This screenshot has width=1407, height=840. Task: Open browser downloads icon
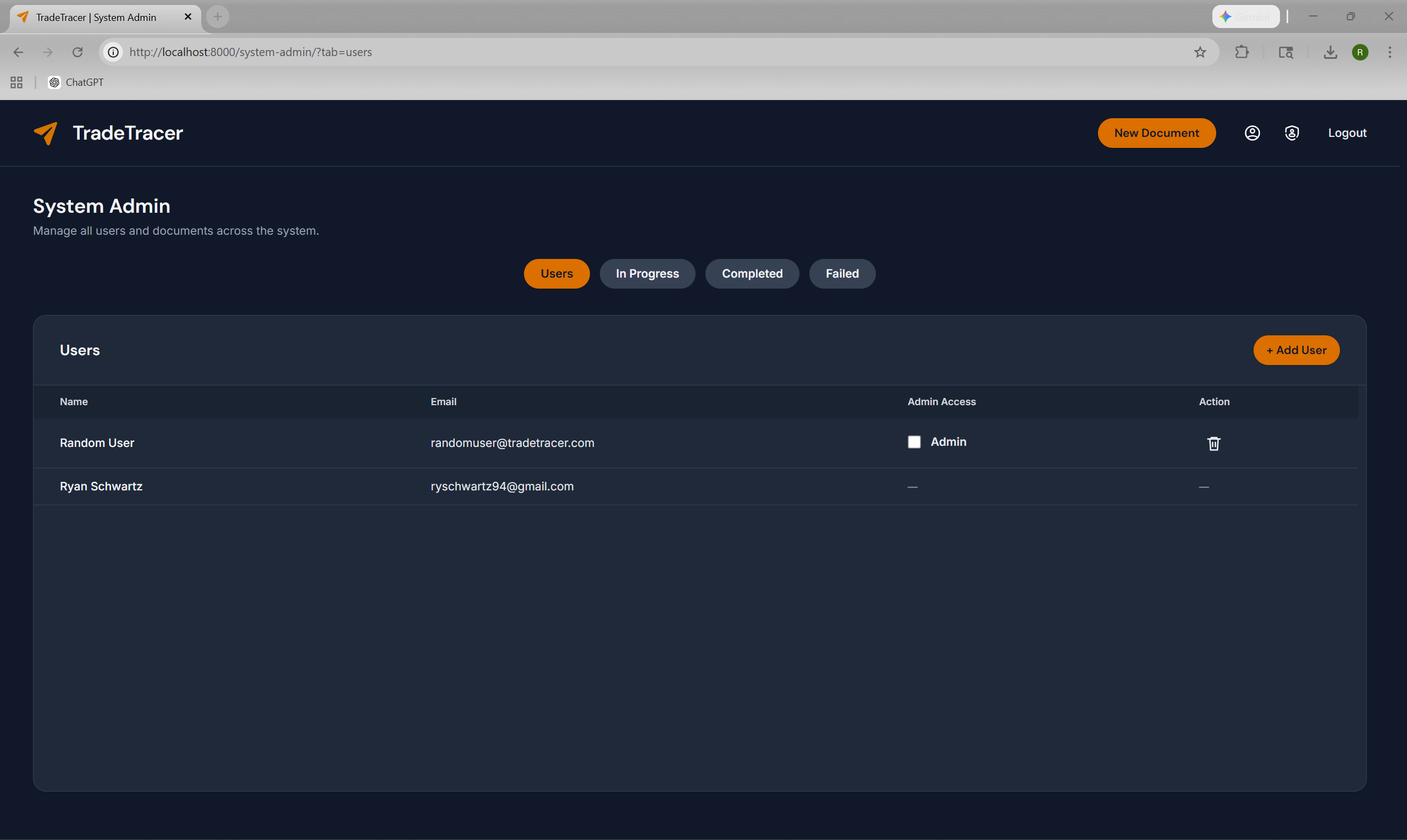[x=1330, y=52]
